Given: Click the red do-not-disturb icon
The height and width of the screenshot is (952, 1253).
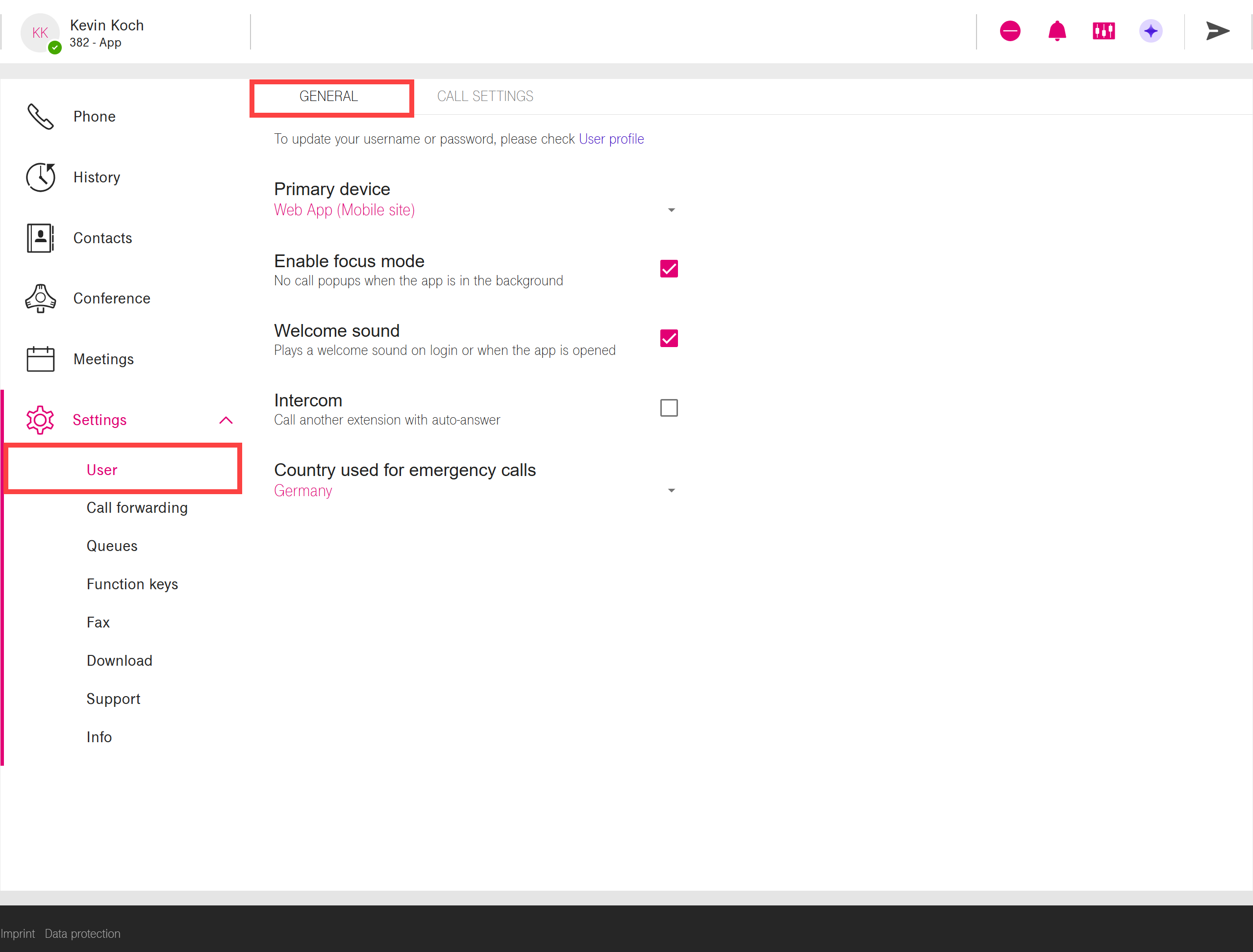Looking at the screenshot, I should pyautogui.click(x=1010, y=31).
